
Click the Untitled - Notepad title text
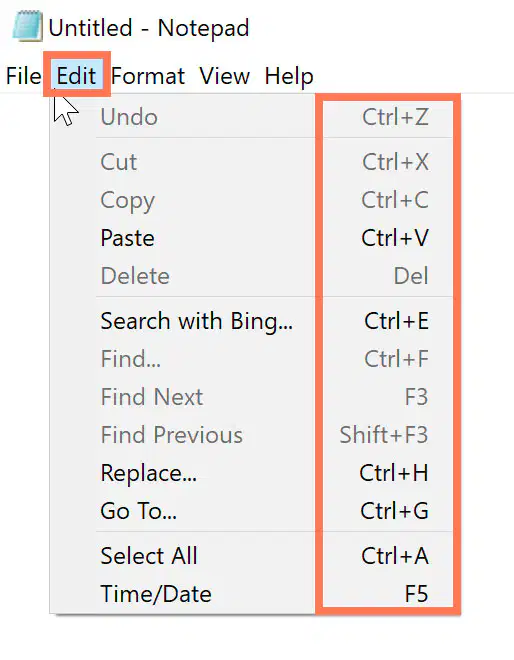point(149,28)
